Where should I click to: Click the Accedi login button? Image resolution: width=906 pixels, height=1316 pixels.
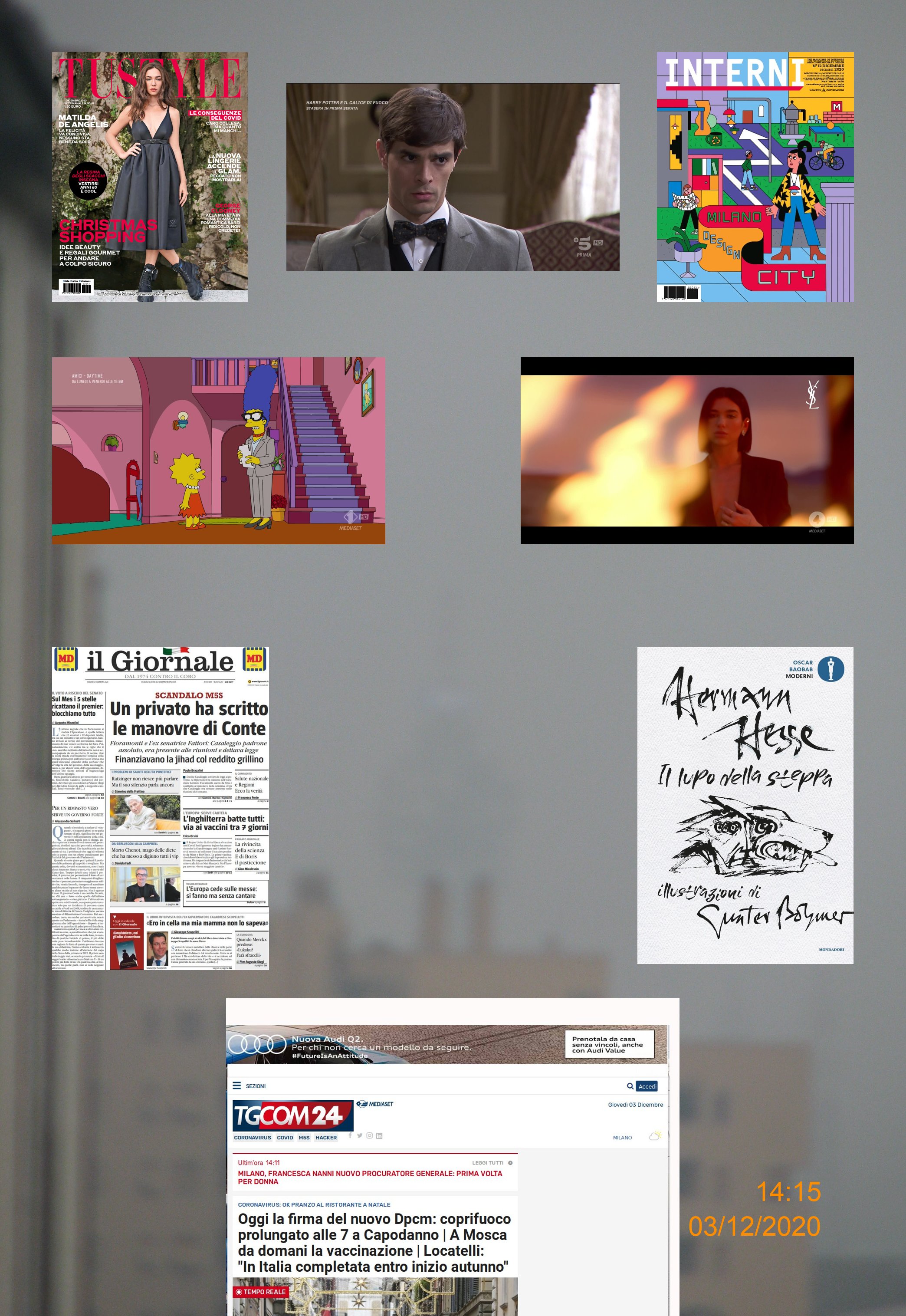pos(647,1086)
